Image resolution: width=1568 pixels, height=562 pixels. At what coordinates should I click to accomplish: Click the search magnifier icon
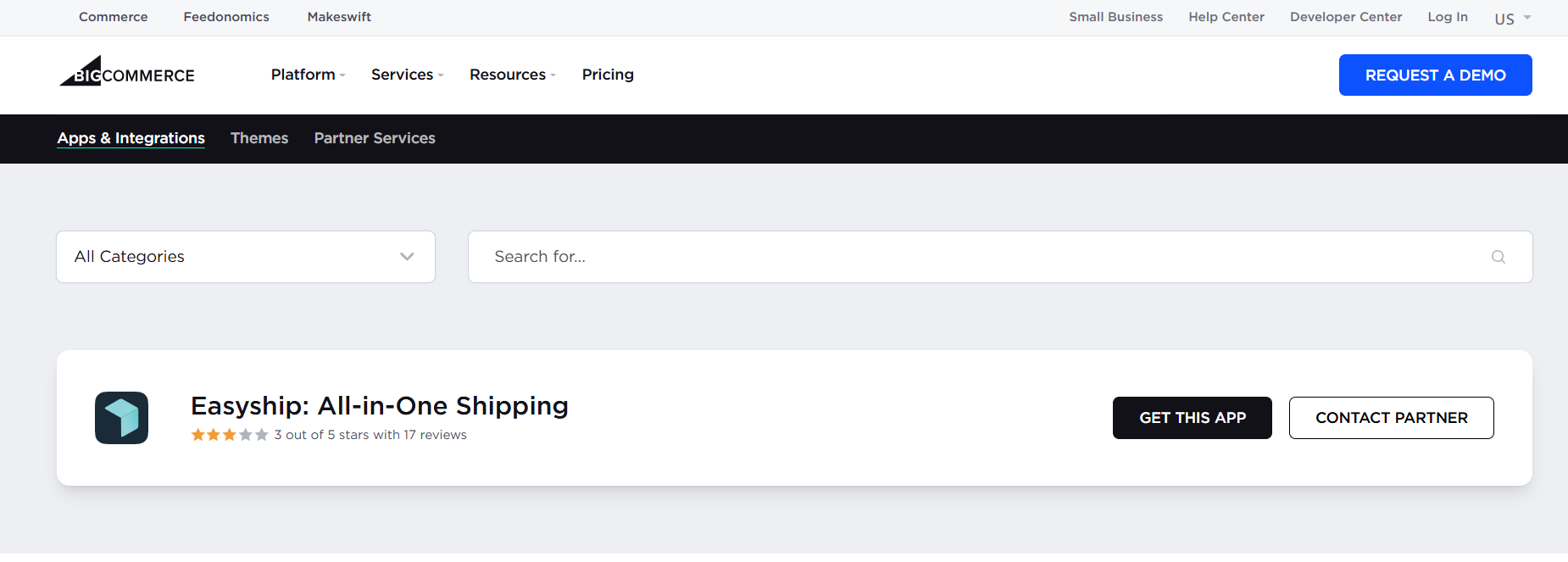pyautogui.click(x=1498, y=256)
